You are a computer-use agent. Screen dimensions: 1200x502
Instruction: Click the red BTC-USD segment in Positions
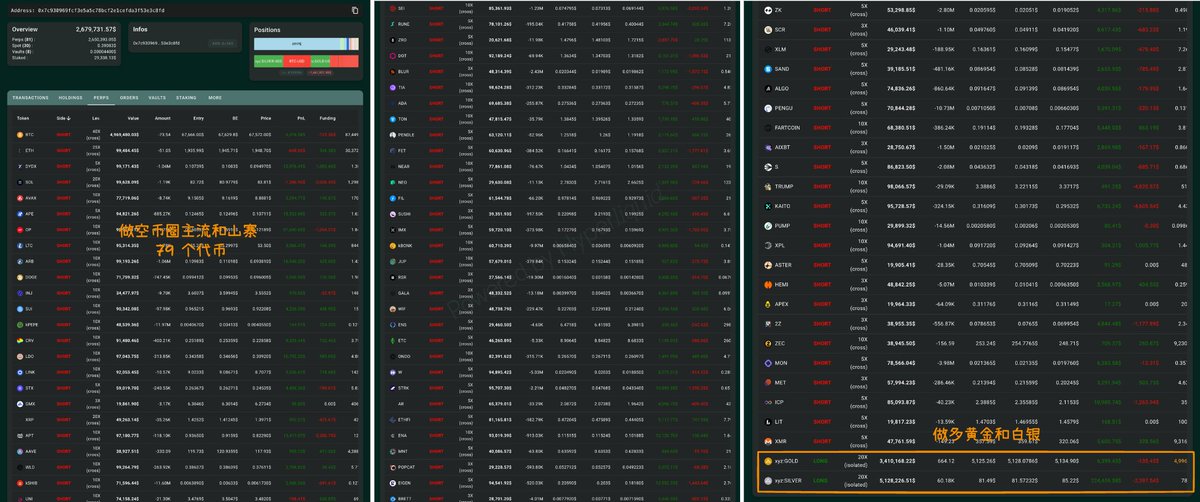point(295,61)
